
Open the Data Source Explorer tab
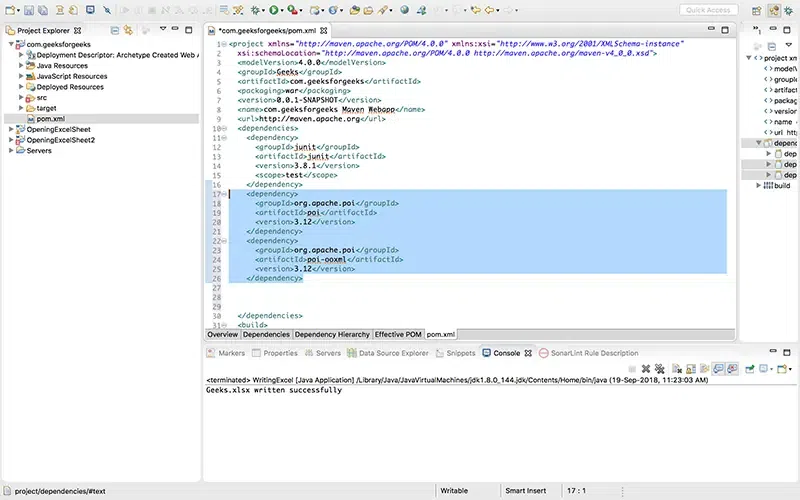tap(393, 353)
